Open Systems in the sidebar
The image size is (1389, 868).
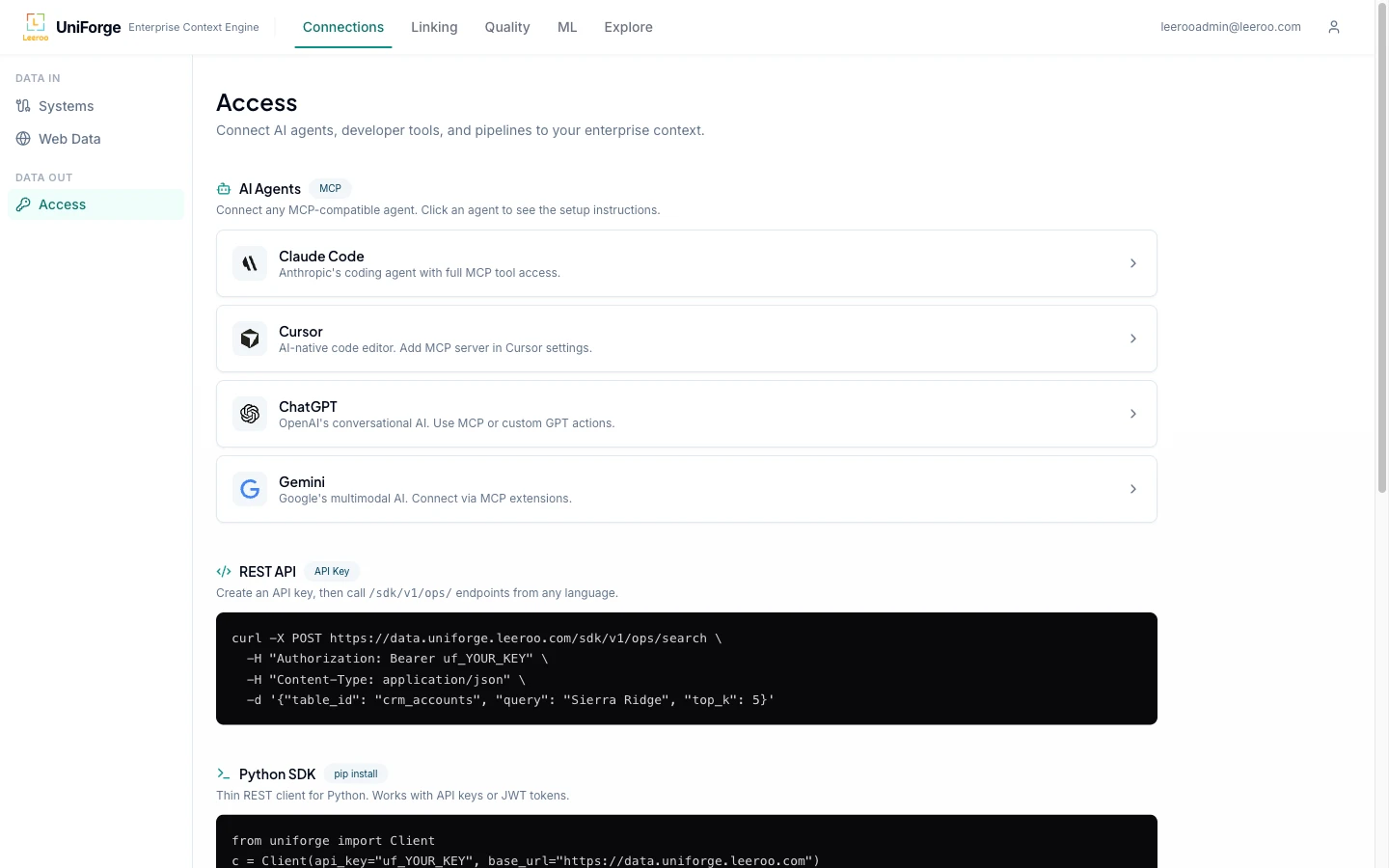66,106
